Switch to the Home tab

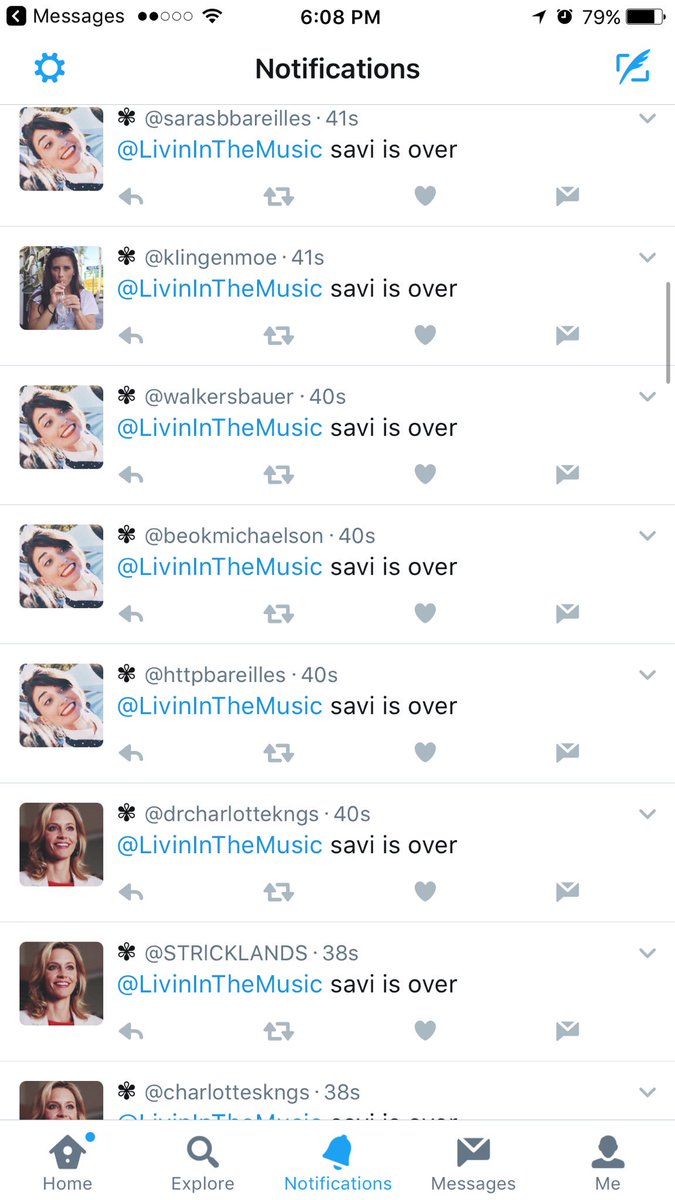coord(68,1163)
